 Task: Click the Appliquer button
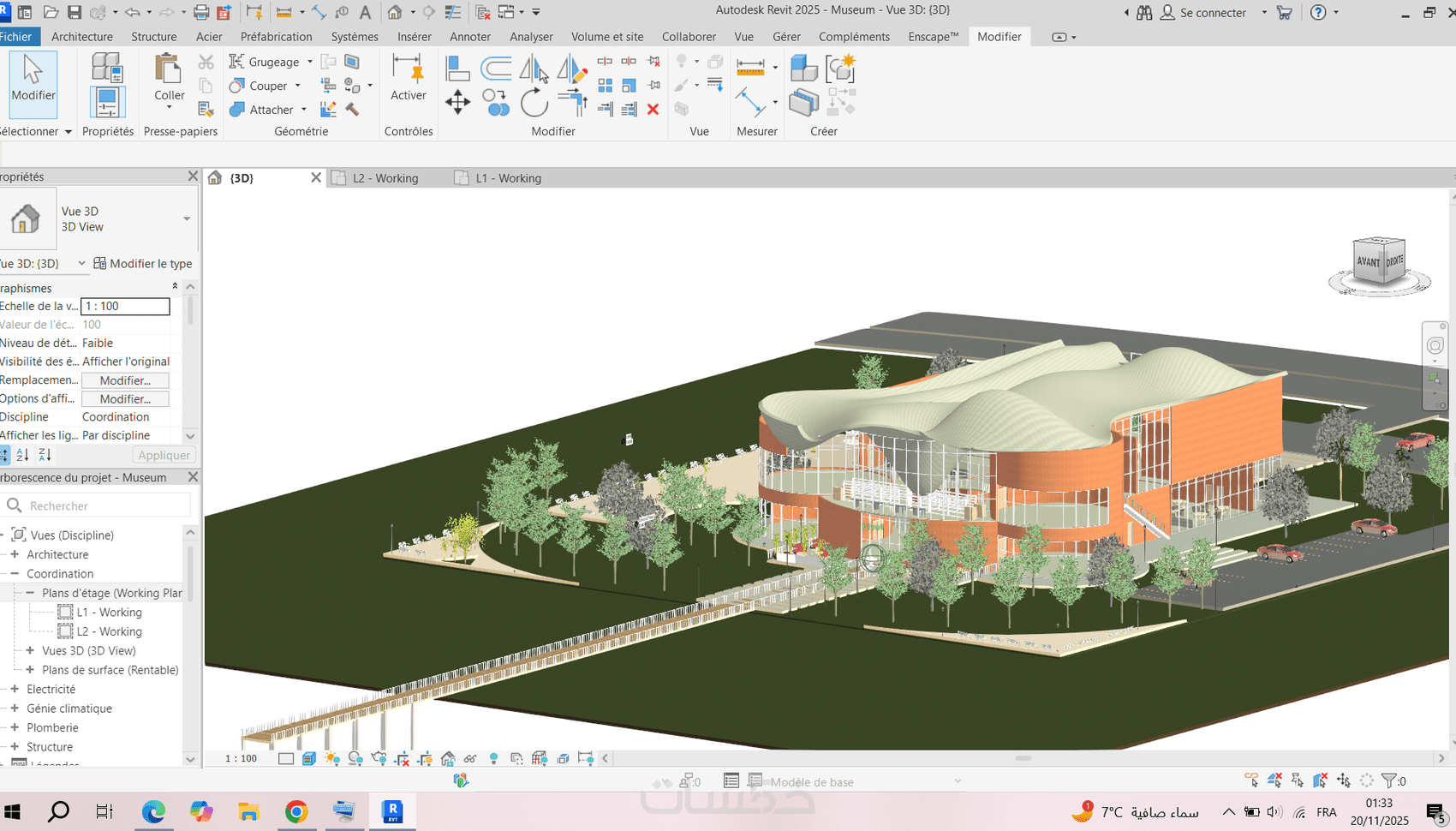pos(164,455)
